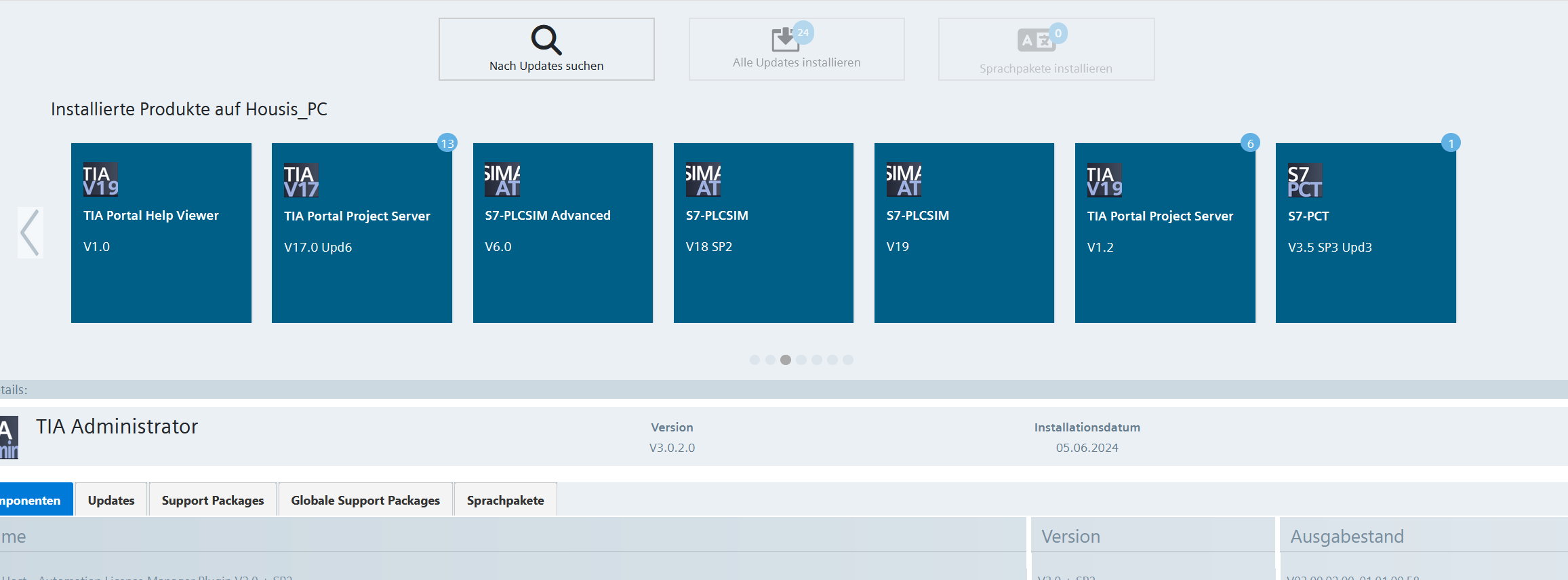Click the update badge 13 on the V17.0 Upd6 tile
Screen dimensions: 1568x580
point(447,143)
